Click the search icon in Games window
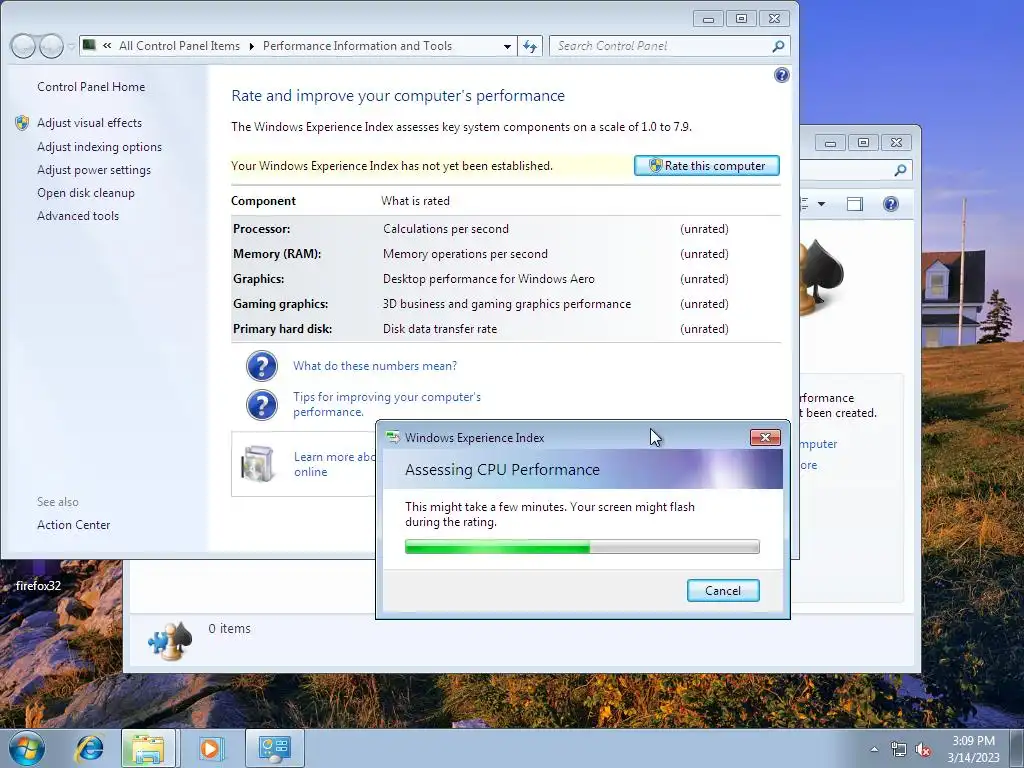The width and height of the screenshot is (1024, 768). pos(901,170)
